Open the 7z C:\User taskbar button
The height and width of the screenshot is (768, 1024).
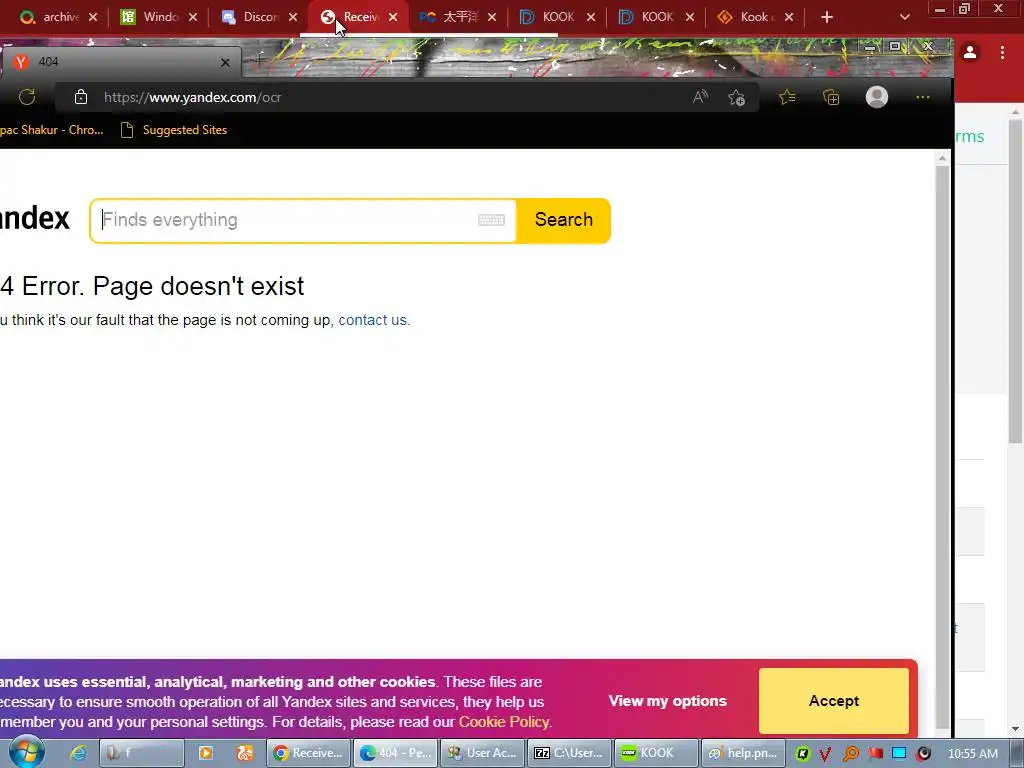click(x=569, y=753)
